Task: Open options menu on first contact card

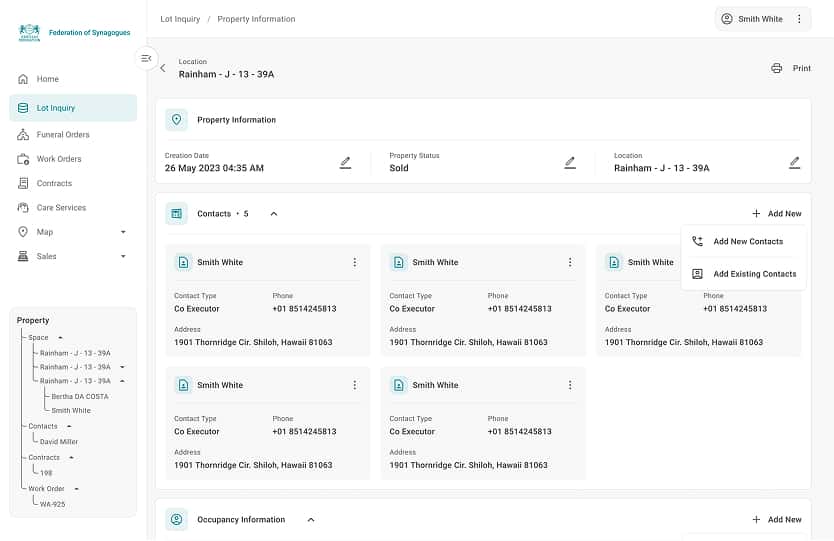Action: (355, 262)
